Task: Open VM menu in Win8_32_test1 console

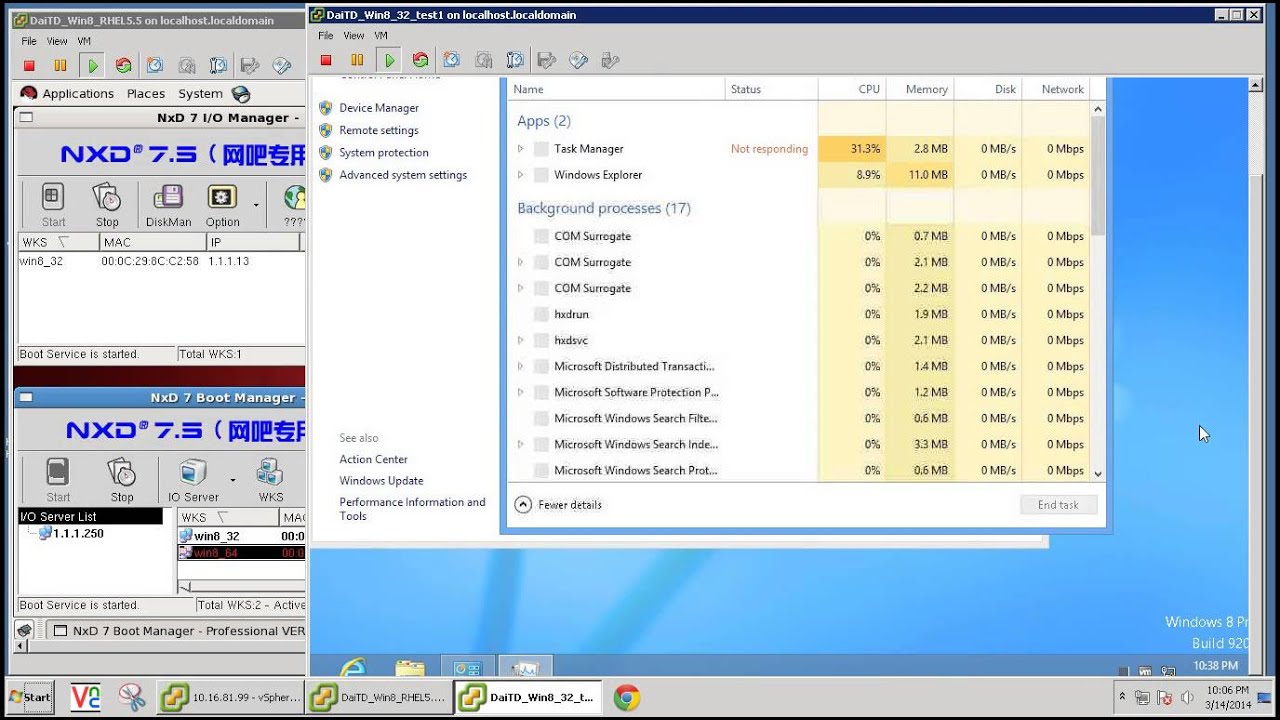Action: tap(381, 35)
